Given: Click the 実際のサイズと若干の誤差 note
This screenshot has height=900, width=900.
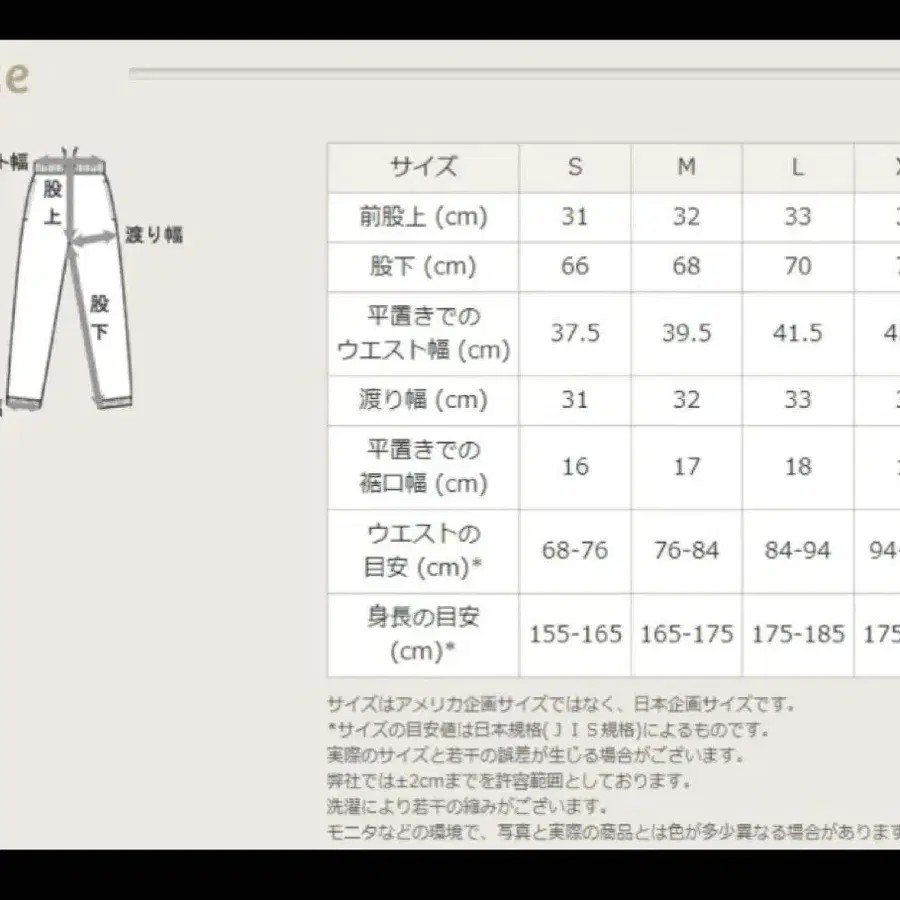Looking at the screenshot, I should 536,755.
